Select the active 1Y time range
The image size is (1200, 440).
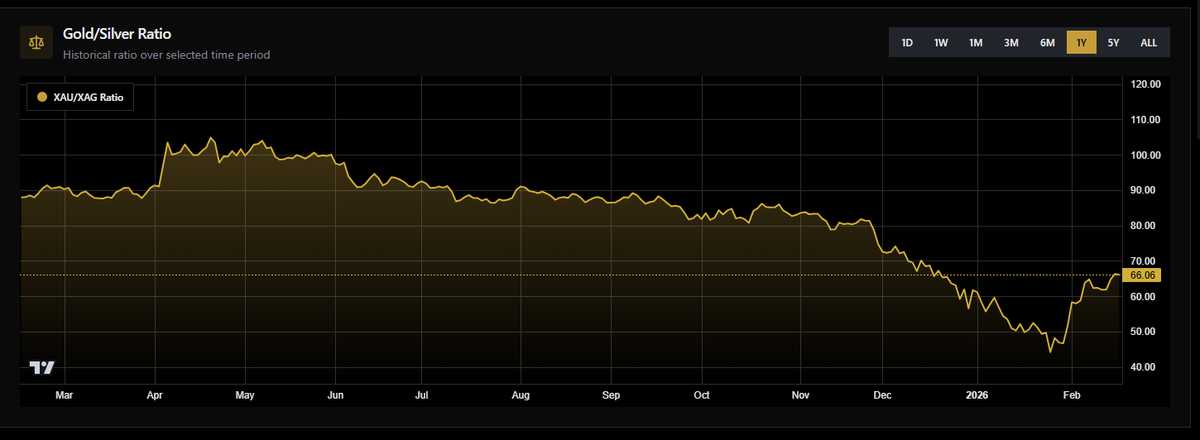click(x=1081, y=42)
